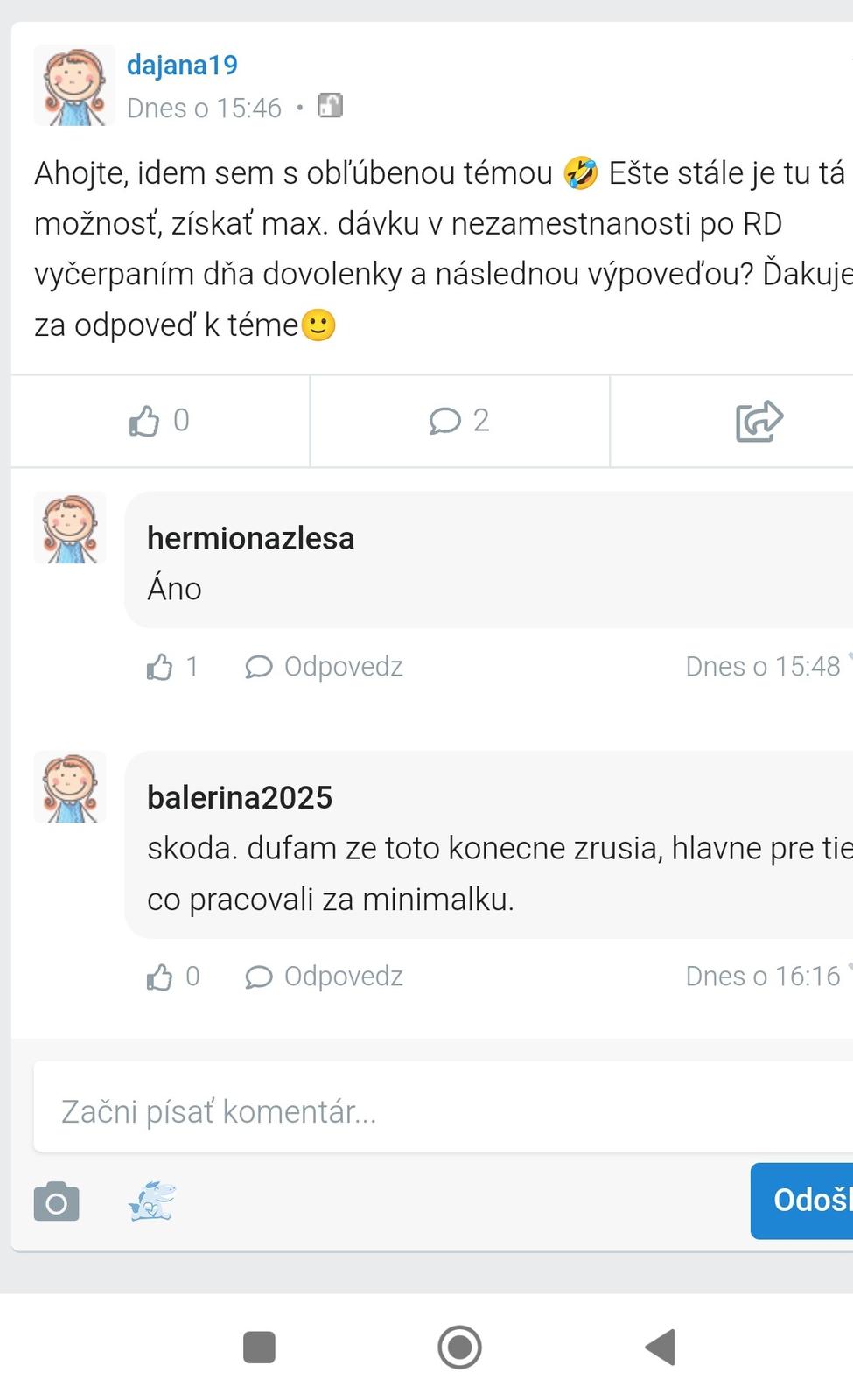
Task: Attach a photo with the camera icon
Action: [57, 1201]
